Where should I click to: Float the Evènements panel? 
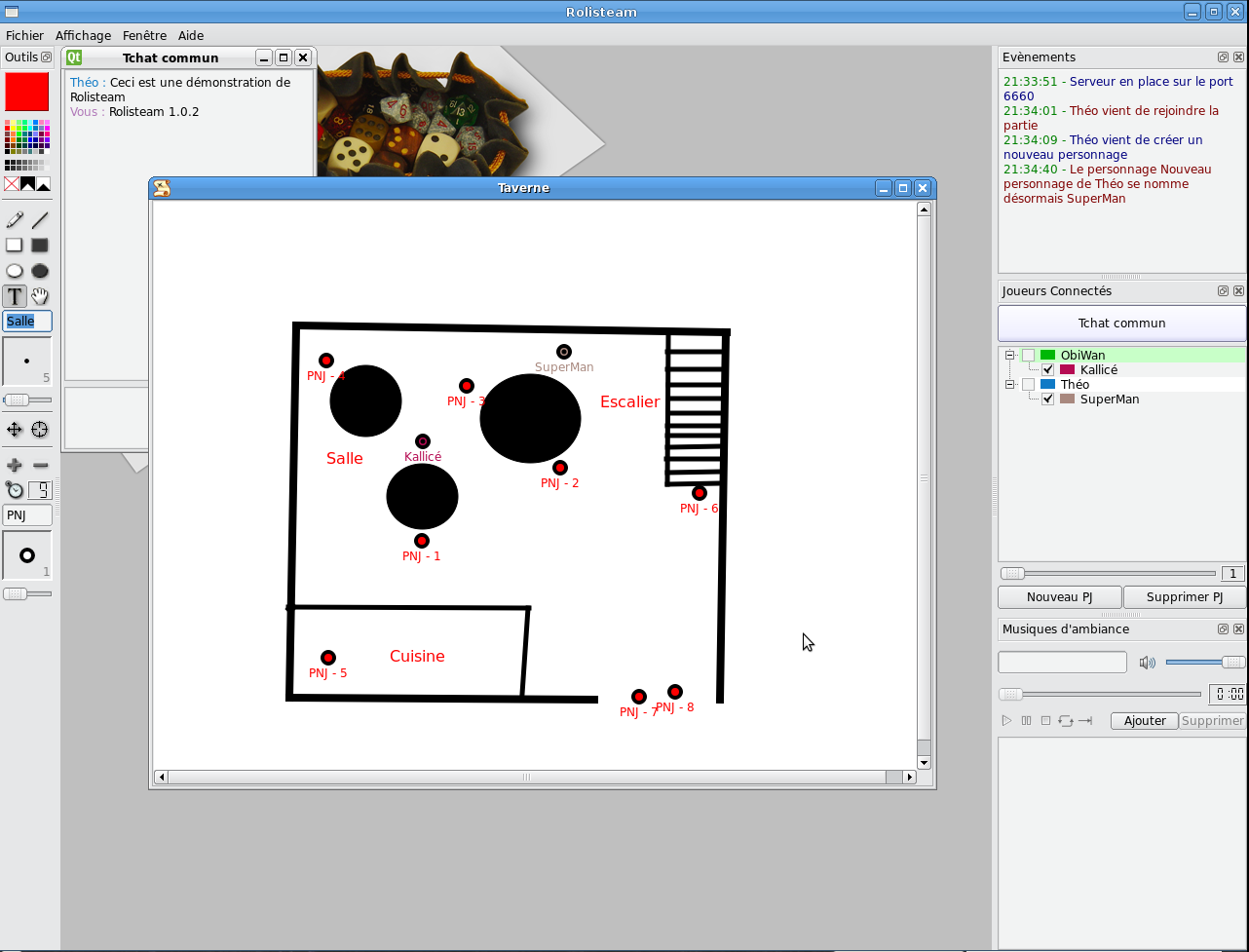pyautogui.click(x=1223, y=57)
